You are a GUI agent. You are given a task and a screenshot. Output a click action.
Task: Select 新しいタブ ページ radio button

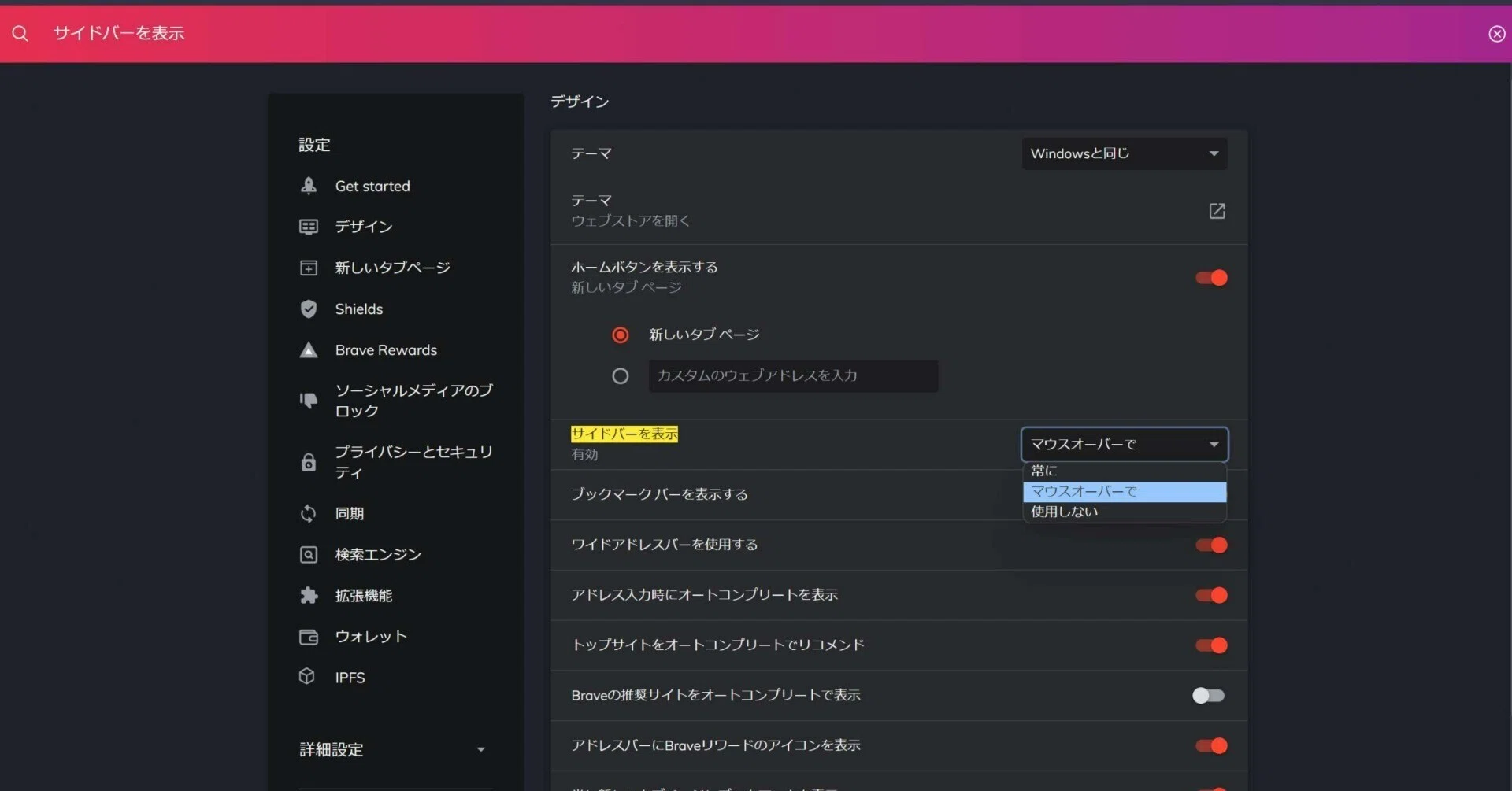[621, 335]
